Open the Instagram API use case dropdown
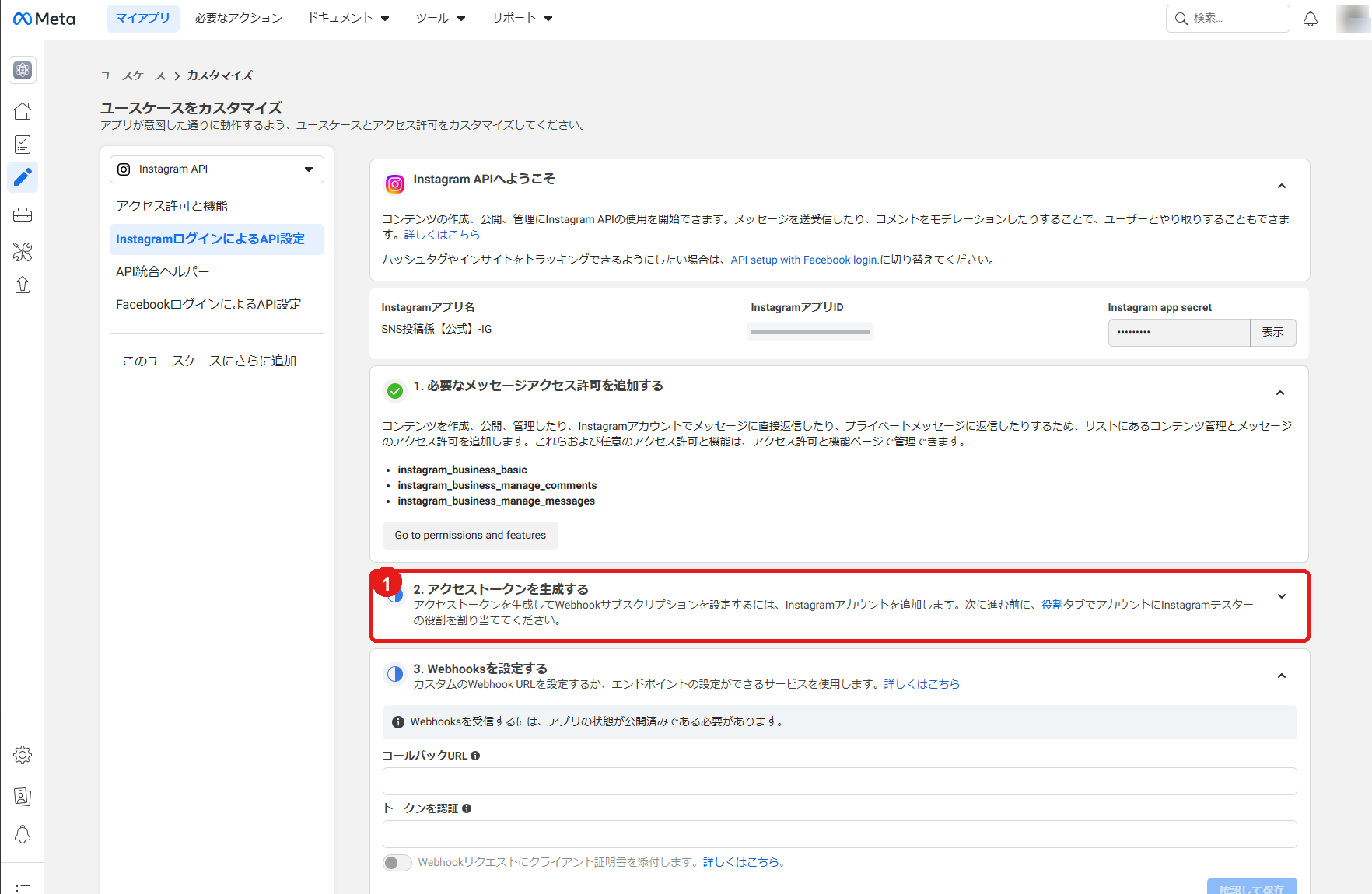Image resolution: width=1372 pixels, height=894 pixels. pos(217,169)
